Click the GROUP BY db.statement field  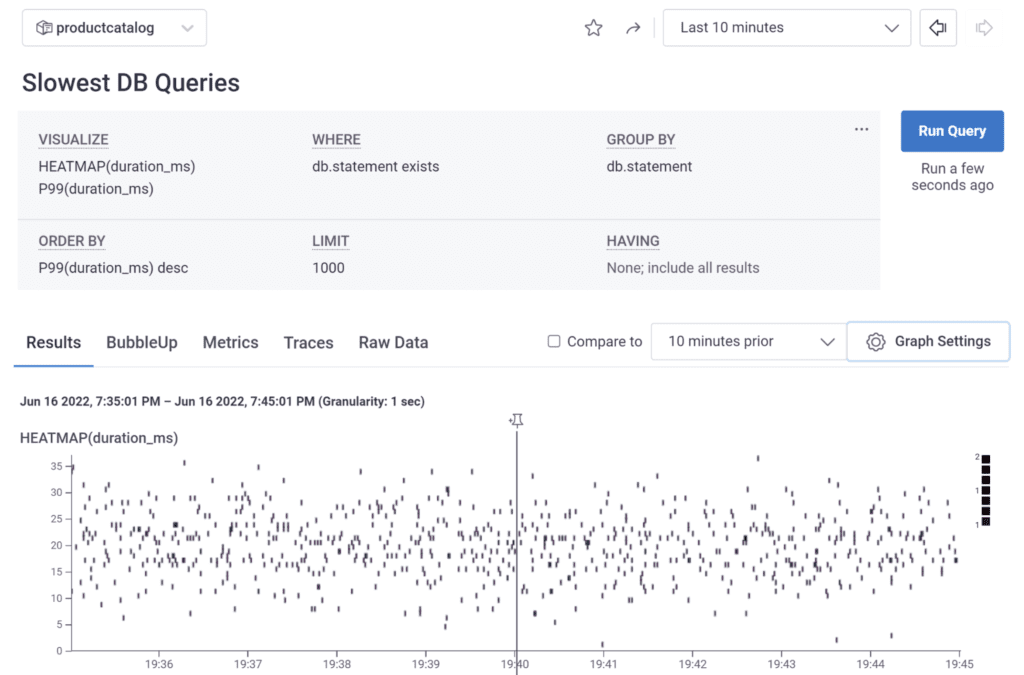coord(649,167)
